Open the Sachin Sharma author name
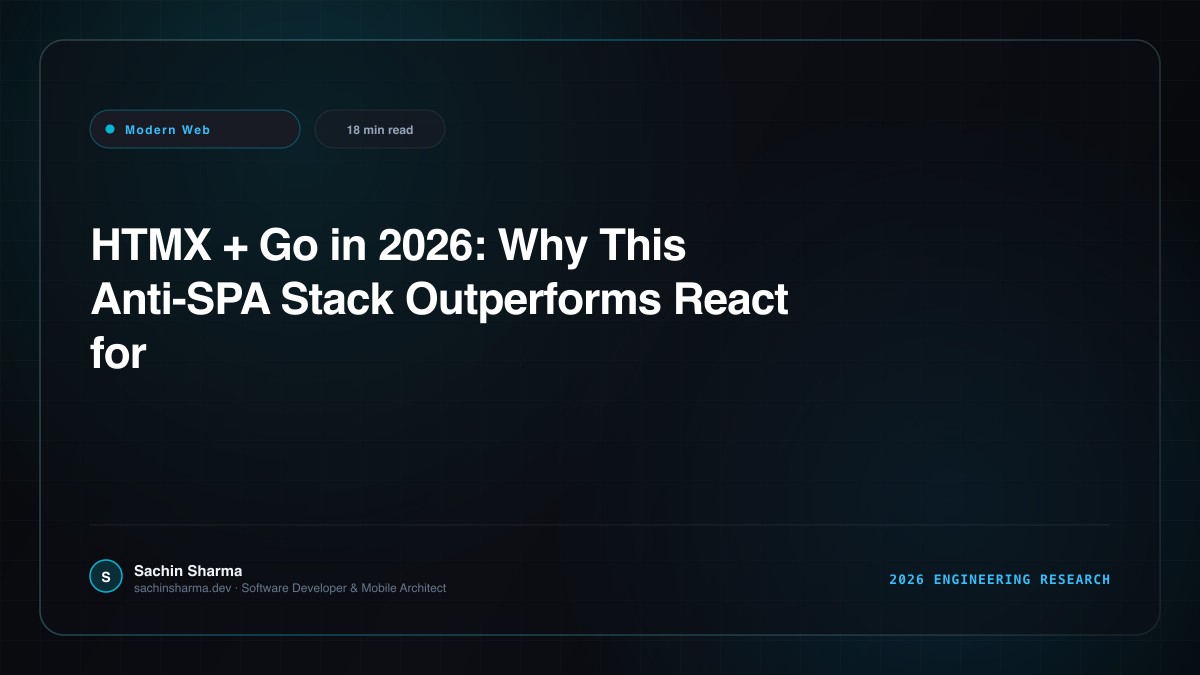 click(188, 570)
